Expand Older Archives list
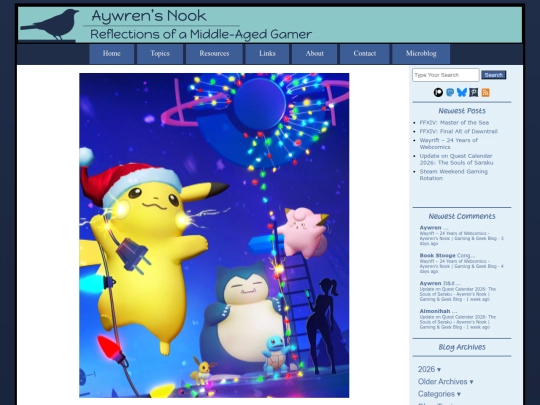The image size is (540, 405). 446,382
